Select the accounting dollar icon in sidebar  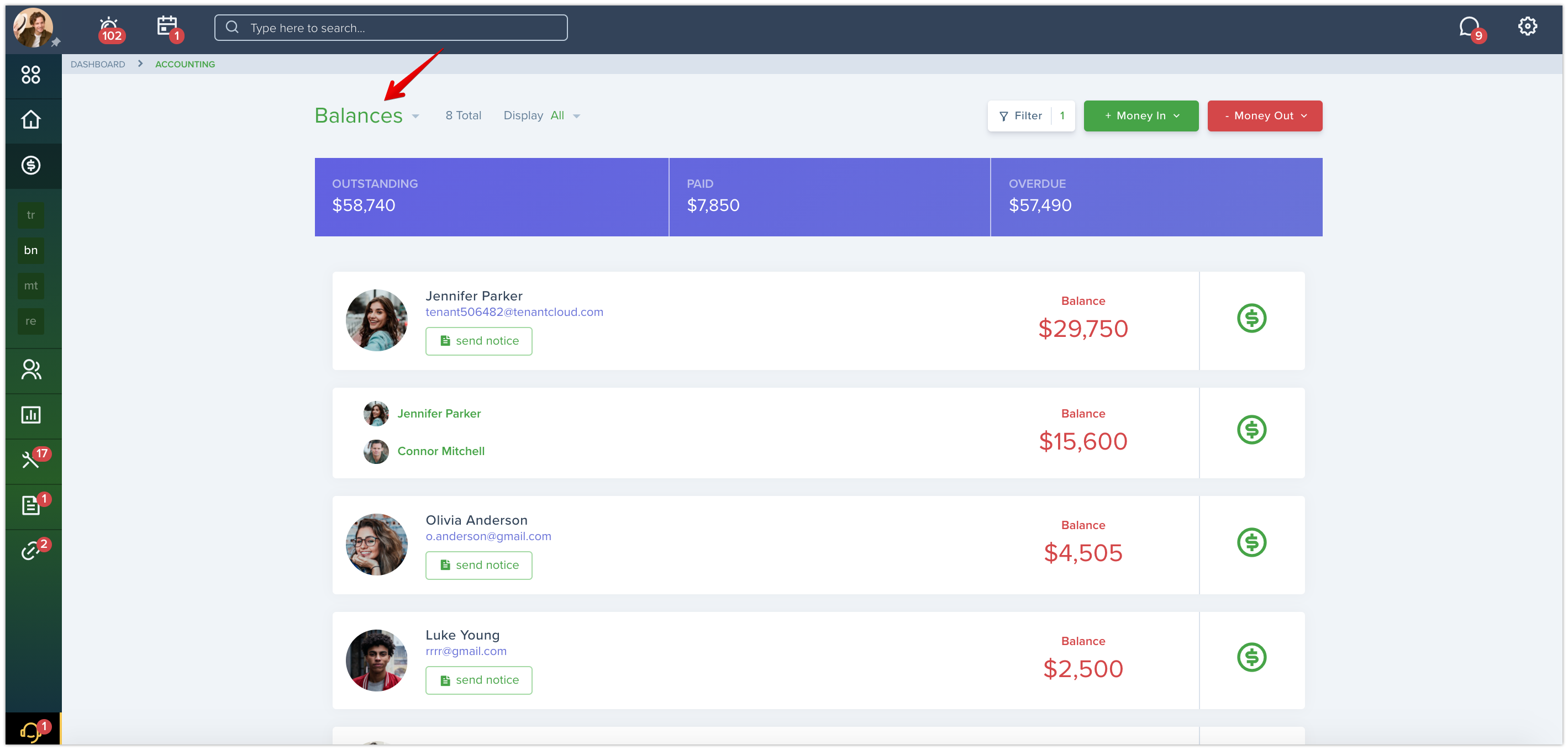point(30,166)
